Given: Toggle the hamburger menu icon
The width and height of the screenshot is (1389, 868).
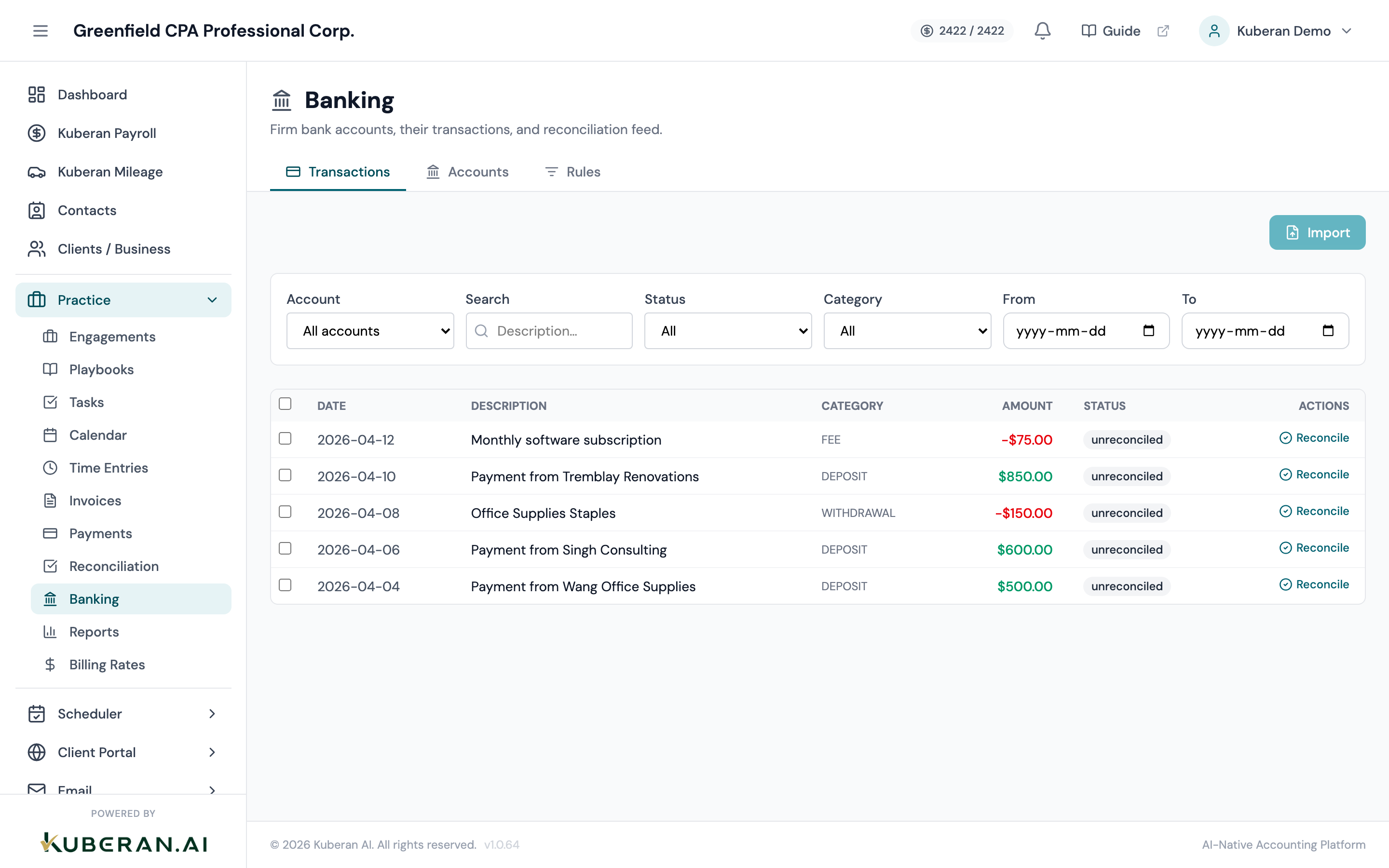Looking at the screenshot, I should click(x=40, y=31).
